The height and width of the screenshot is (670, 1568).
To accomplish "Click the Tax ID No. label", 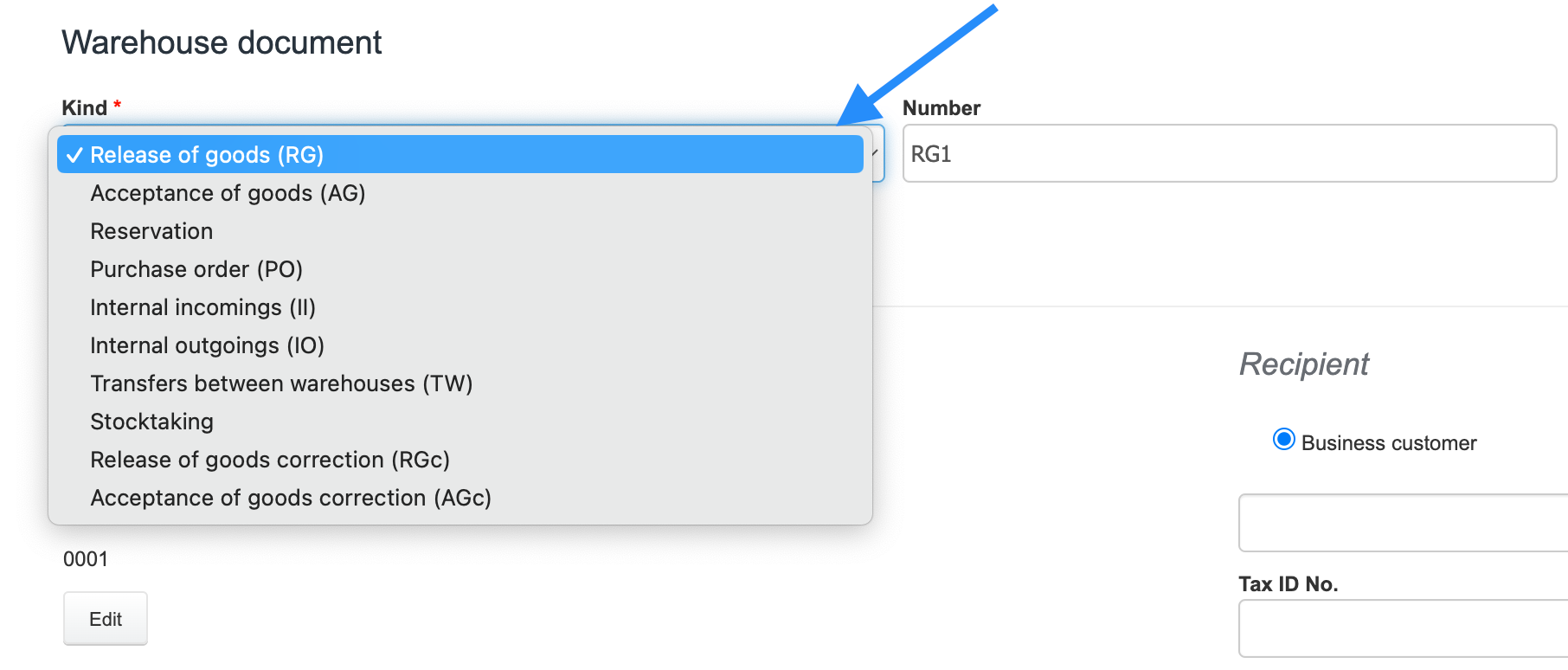I will pos(1288,584).
